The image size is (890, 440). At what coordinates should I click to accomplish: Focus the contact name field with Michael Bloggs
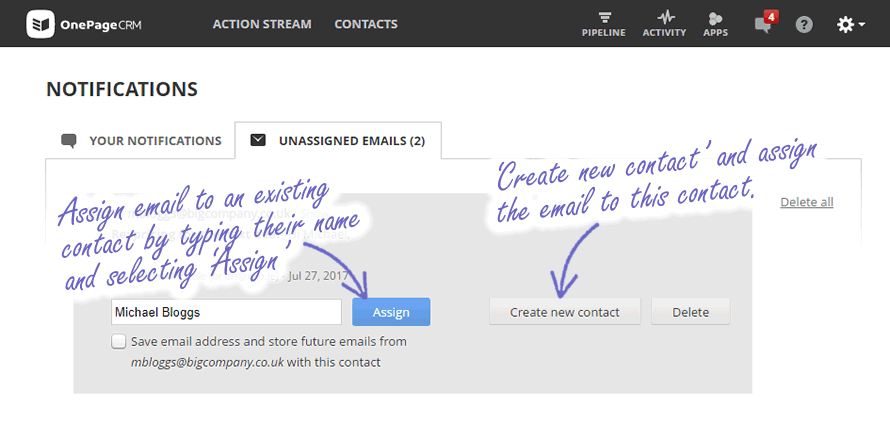(x=226, y=312)
